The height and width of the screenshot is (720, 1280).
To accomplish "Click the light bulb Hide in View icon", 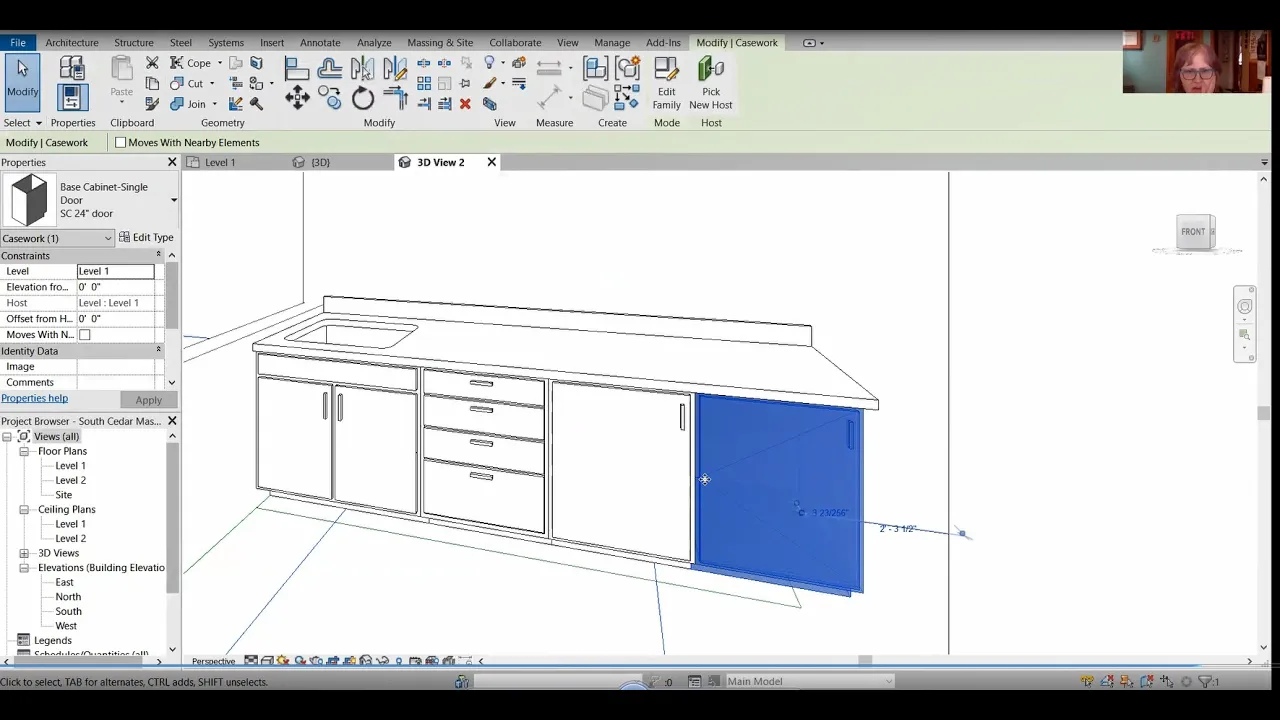I will click(490, 62).
